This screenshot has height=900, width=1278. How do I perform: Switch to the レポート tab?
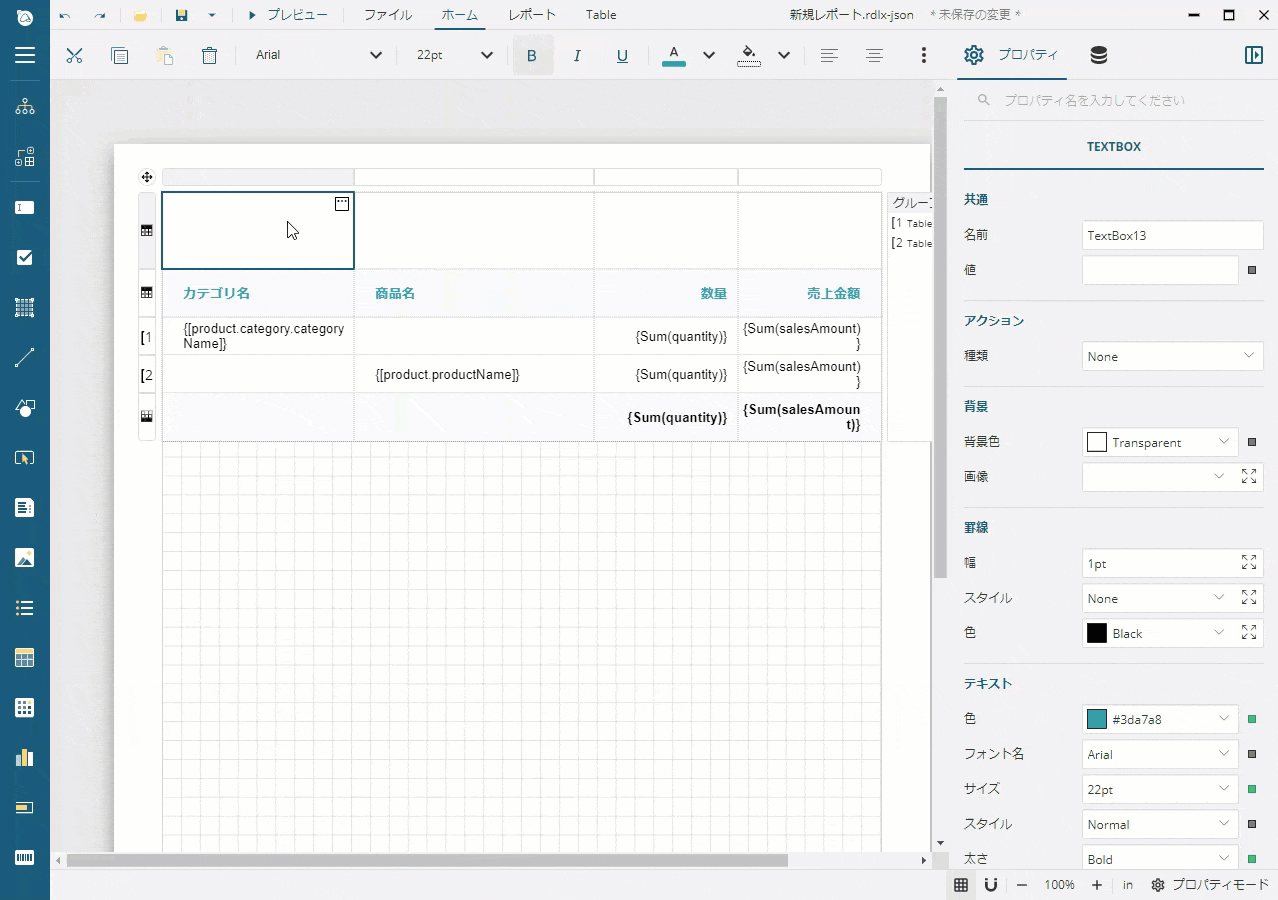click(531, 14)
